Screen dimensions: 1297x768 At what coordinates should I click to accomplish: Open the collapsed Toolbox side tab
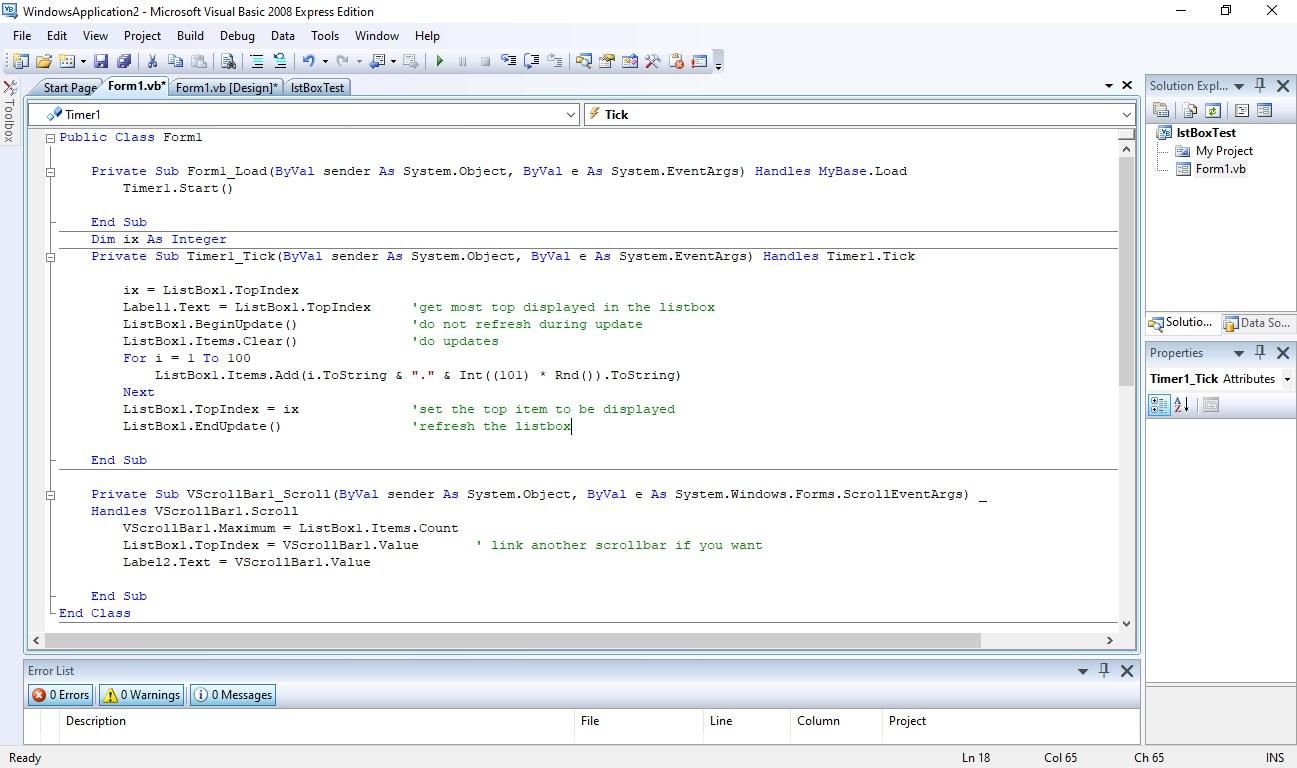coord(9,112)
